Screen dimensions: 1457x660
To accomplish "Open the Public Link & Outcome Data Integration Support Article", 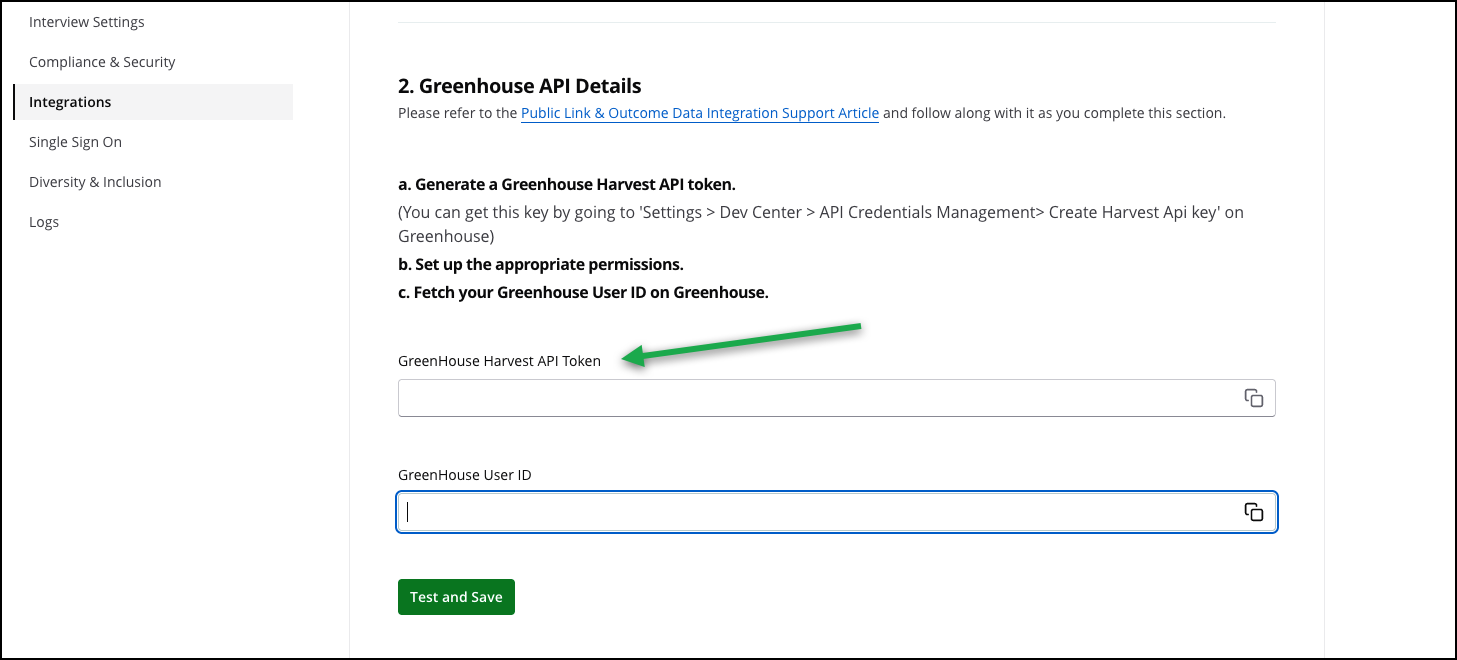I will click(700, 113).
